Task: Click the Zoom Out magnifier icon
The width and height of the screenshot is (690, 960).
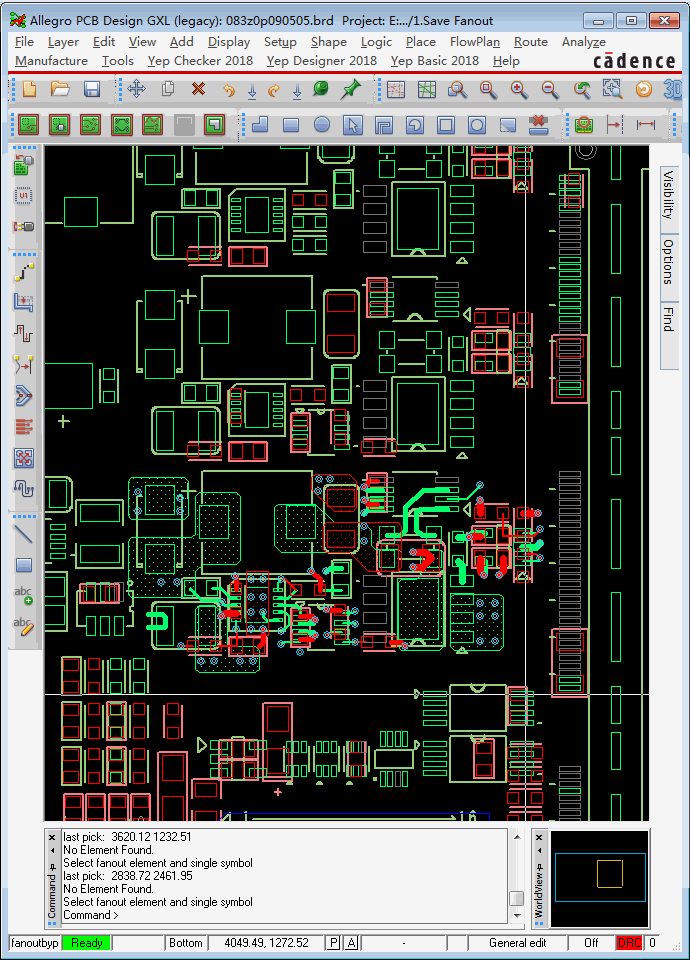Action: (x=550, y=89)
